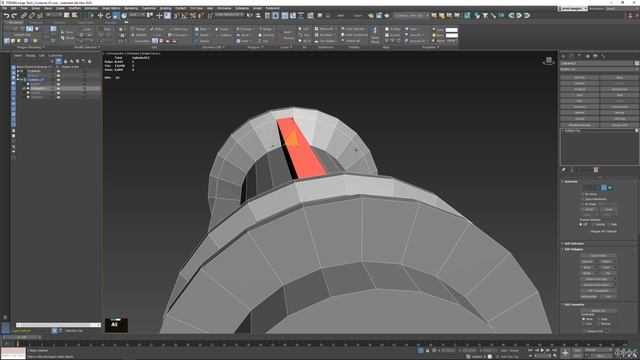Collapse the Edit Geometry rollout
The width and height of the screenshot is (640, 360).
574,304
